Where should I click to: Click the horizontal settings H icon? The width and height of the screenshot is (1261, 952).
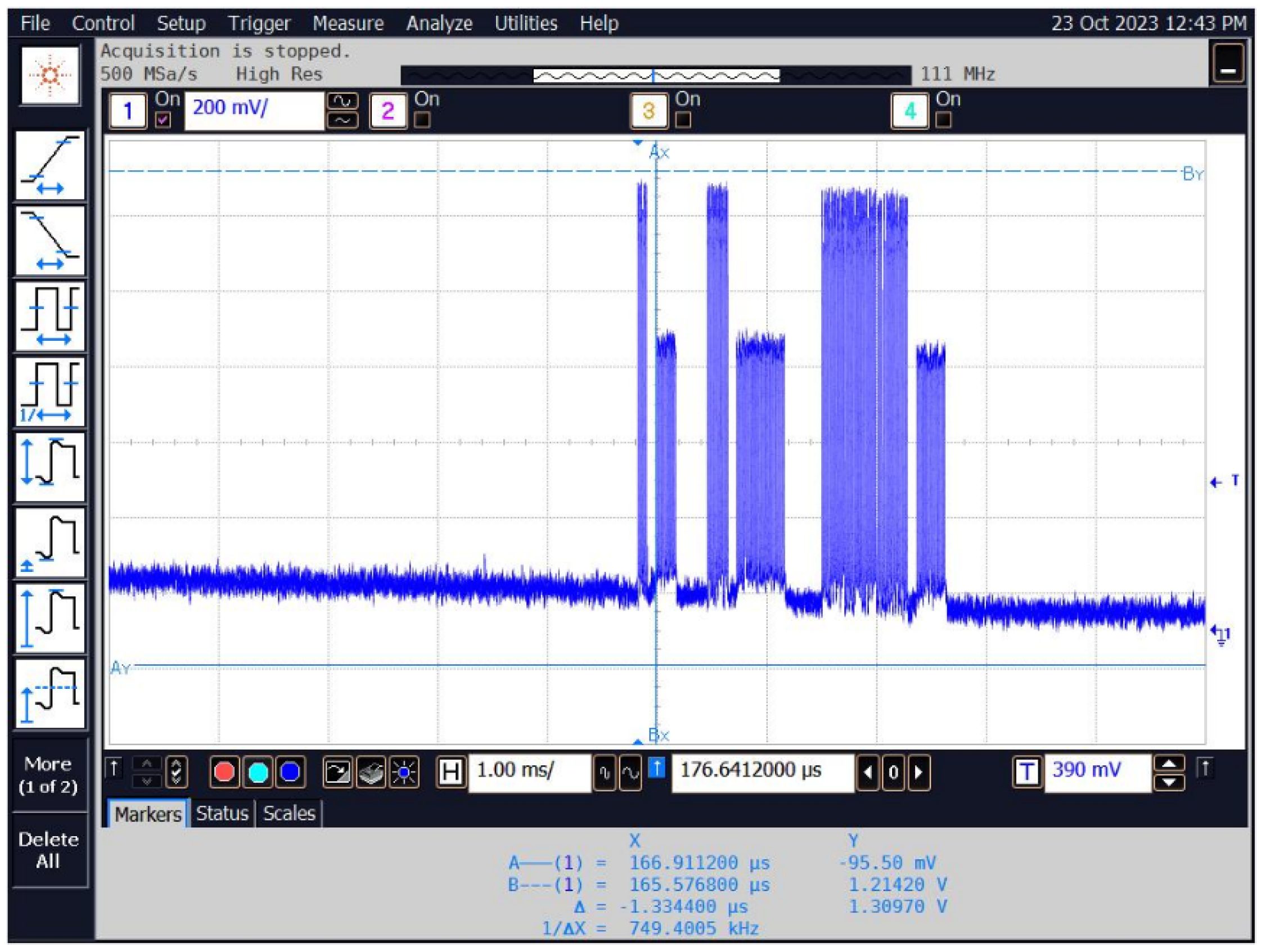(x=451, y=771)
